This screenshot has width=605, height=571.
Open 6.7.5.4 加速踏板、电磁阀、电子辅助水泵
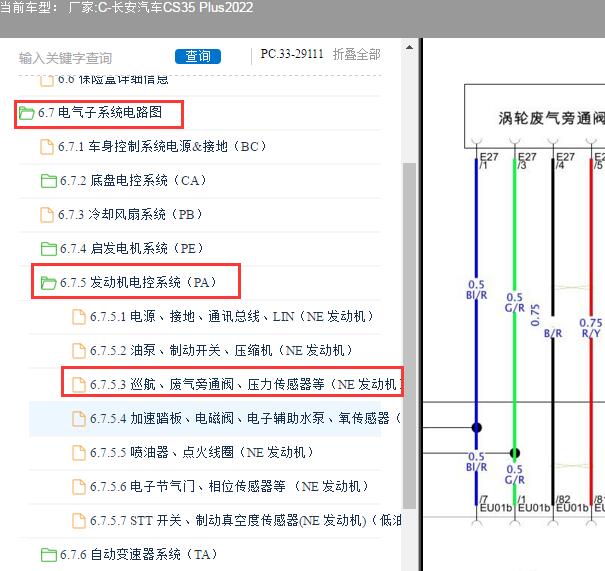coord(245,418)
